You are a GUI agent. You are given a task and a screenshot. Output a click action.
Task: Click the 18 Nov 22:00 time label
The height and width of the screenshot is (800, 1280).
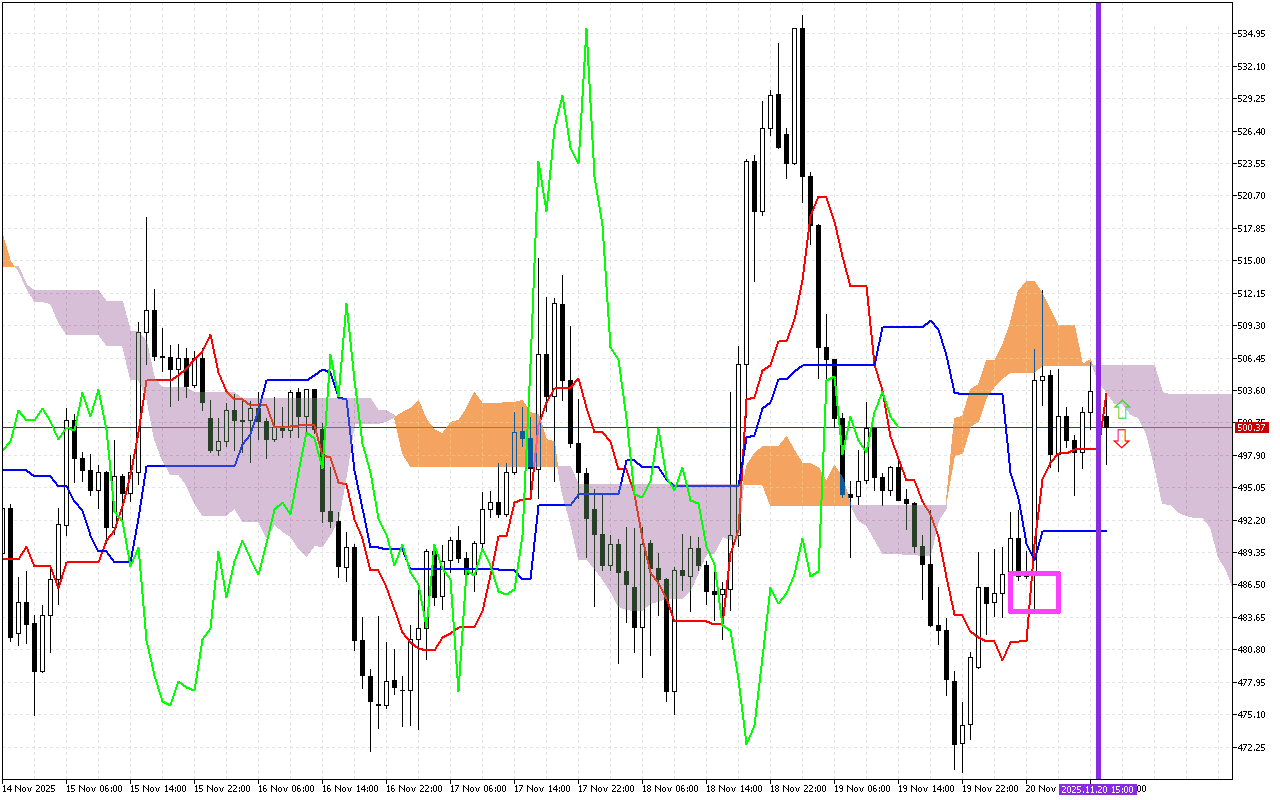click(x=800, y=789)
